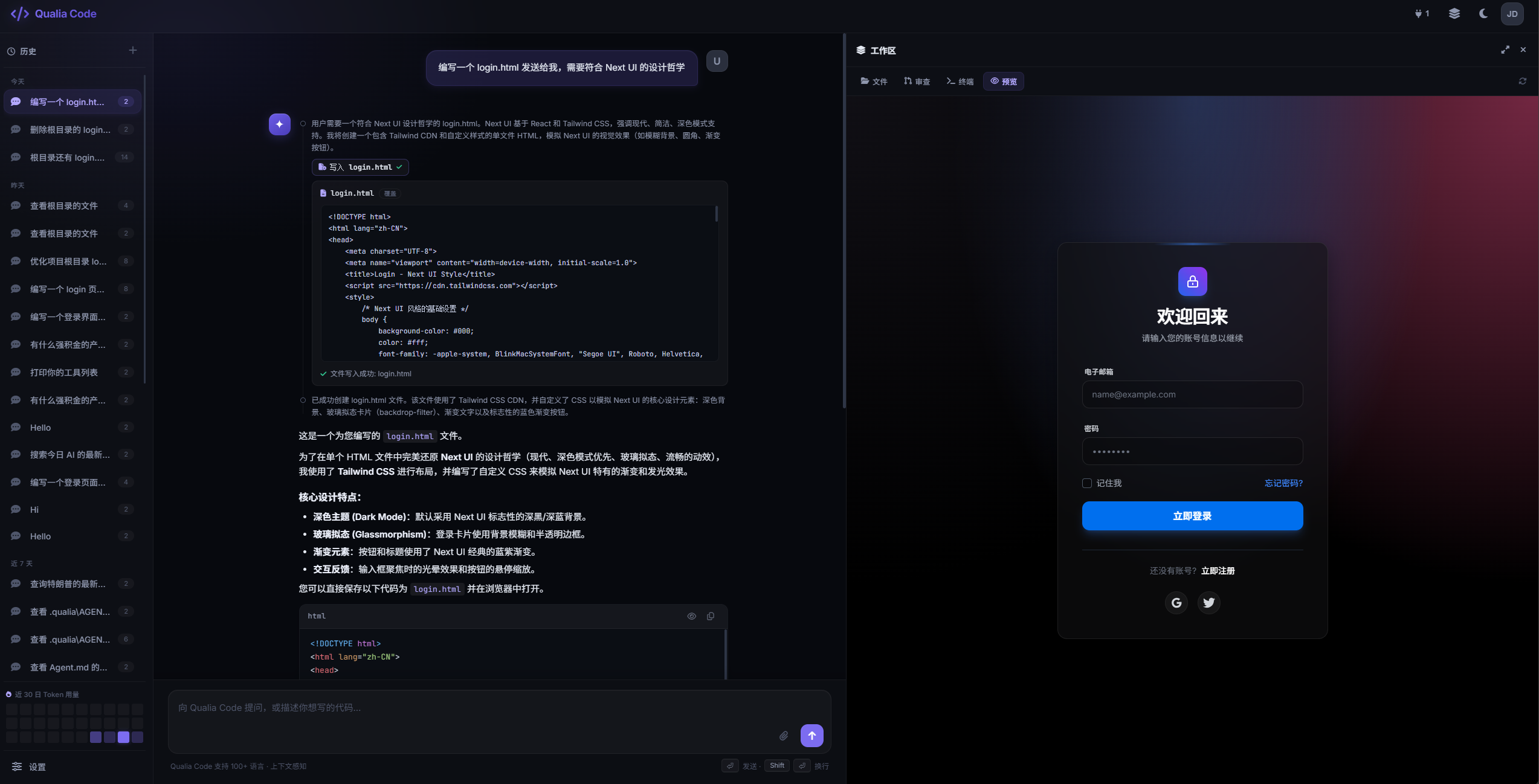
Task: Switch theme with the moon icon
Action: coord(1483,13)
